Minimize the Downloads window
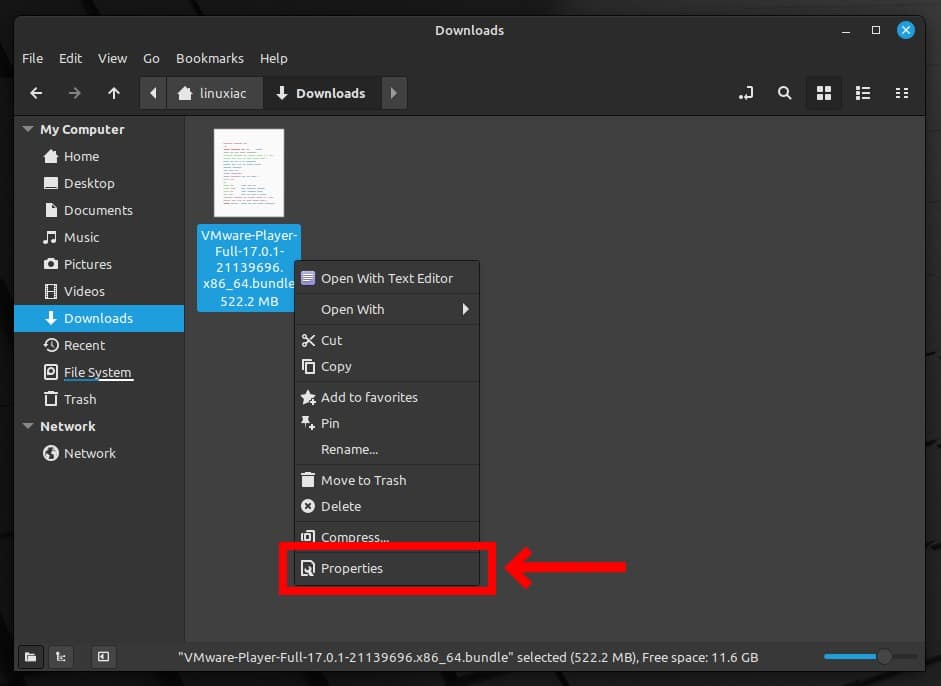This screenshot has width=941, height=686. point(846,30)
